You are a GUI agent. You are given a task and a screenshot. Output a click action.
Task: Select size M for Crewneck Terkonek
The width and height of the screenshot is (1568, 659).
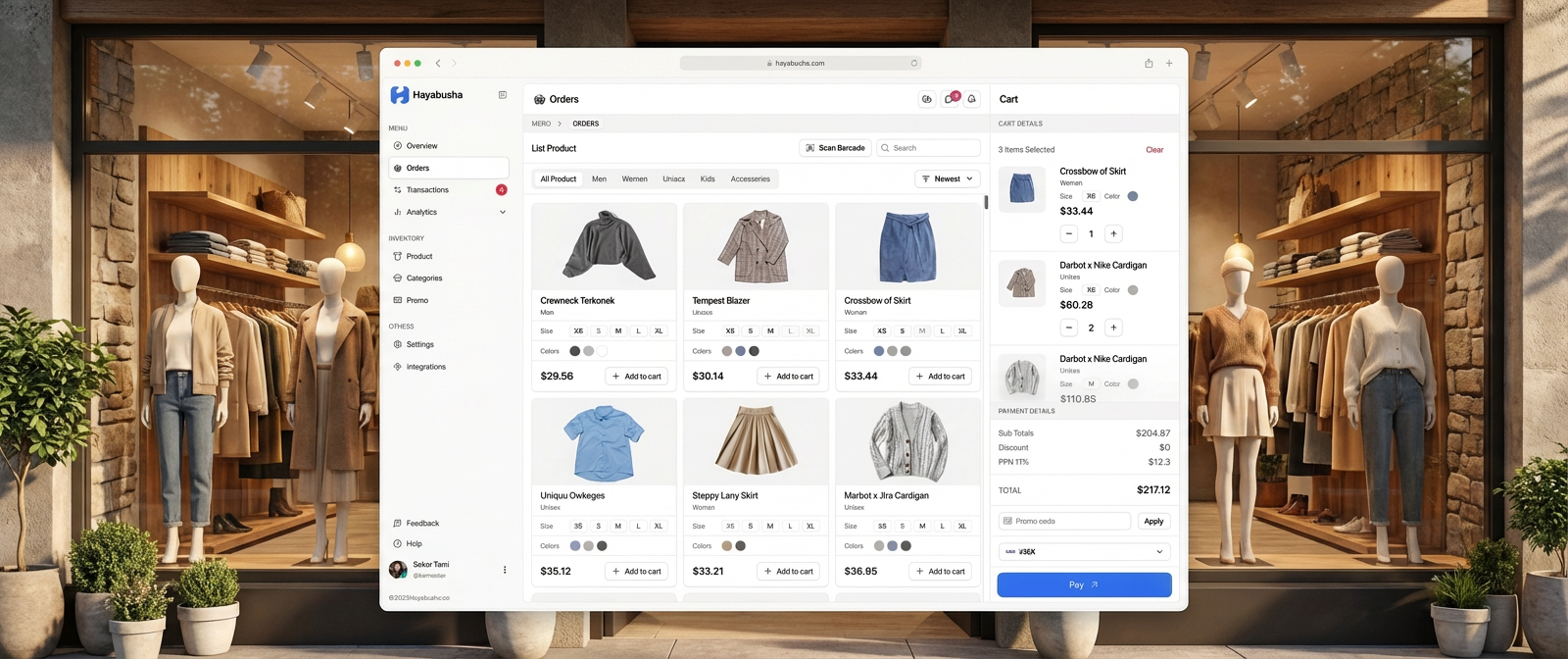618,331
